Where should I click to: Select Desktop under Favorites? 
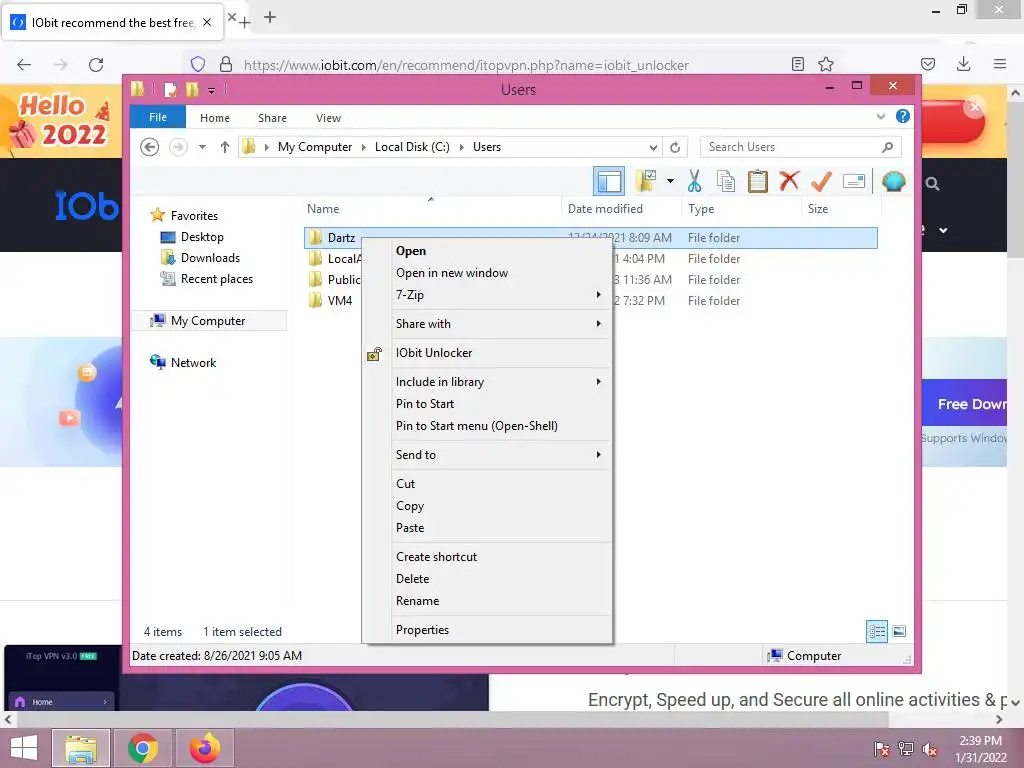202,237
